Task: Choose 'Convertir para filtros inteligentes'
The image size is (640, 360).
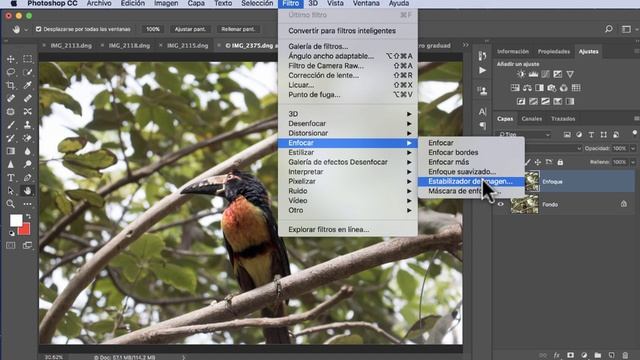Action: (x=347, y=31)
